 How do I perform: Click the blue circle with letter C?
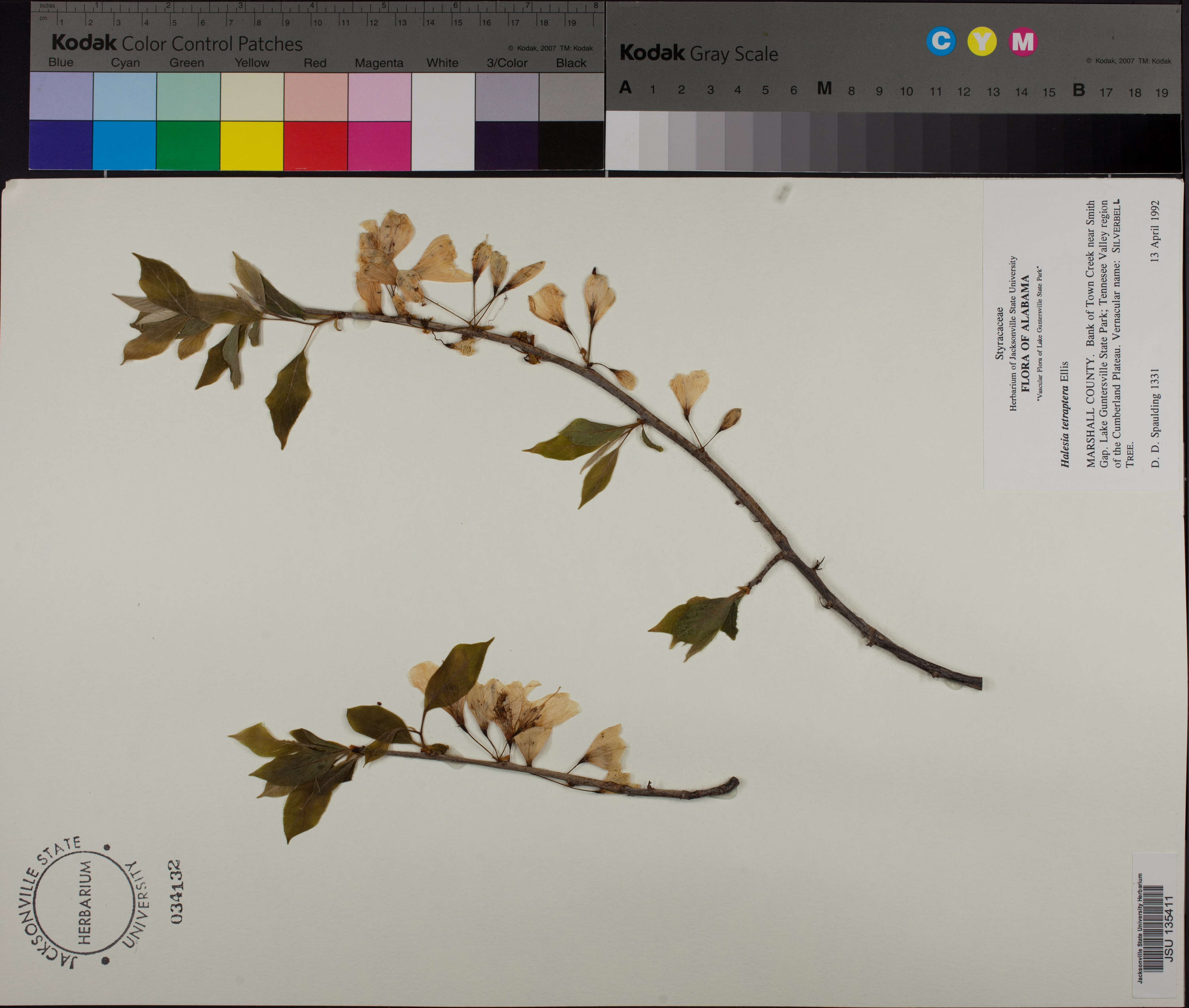[940, 41]
